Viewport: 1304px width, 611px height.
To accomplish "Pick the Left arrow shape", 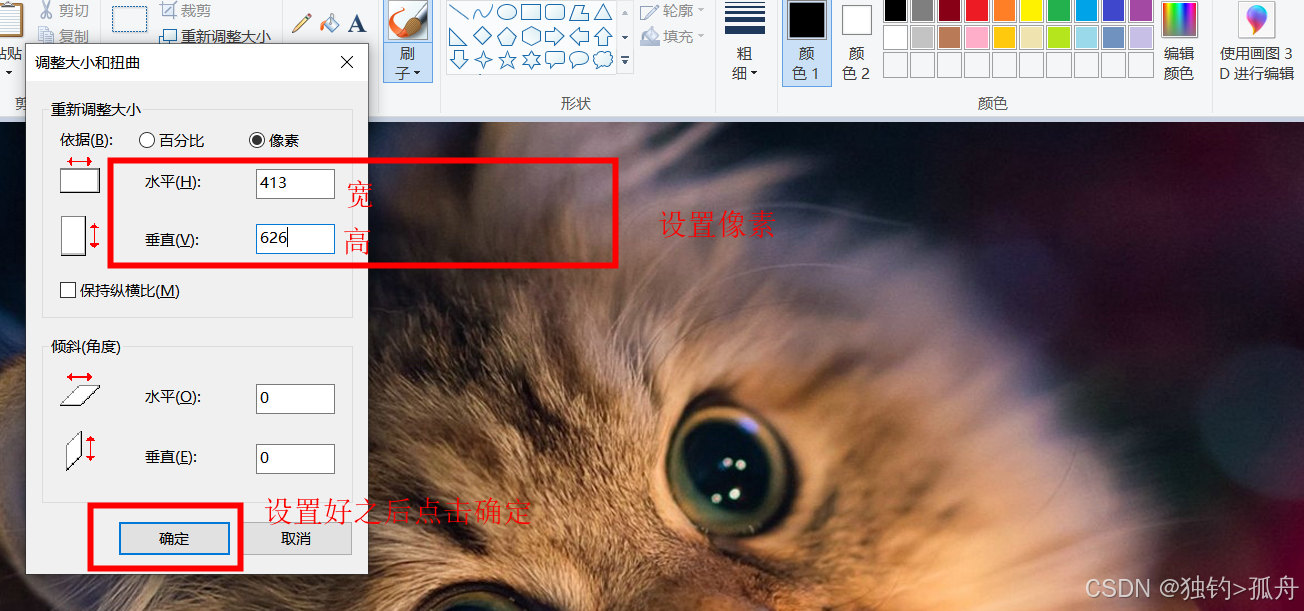I will (579, 36).
